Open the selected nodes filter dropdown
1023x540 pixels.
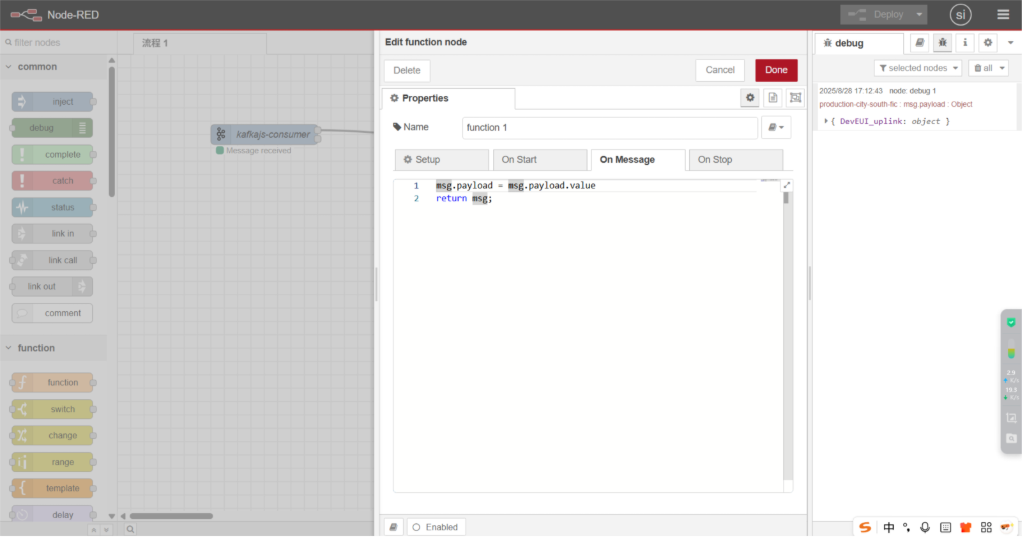pyautogui.click(x=918, y=68)
